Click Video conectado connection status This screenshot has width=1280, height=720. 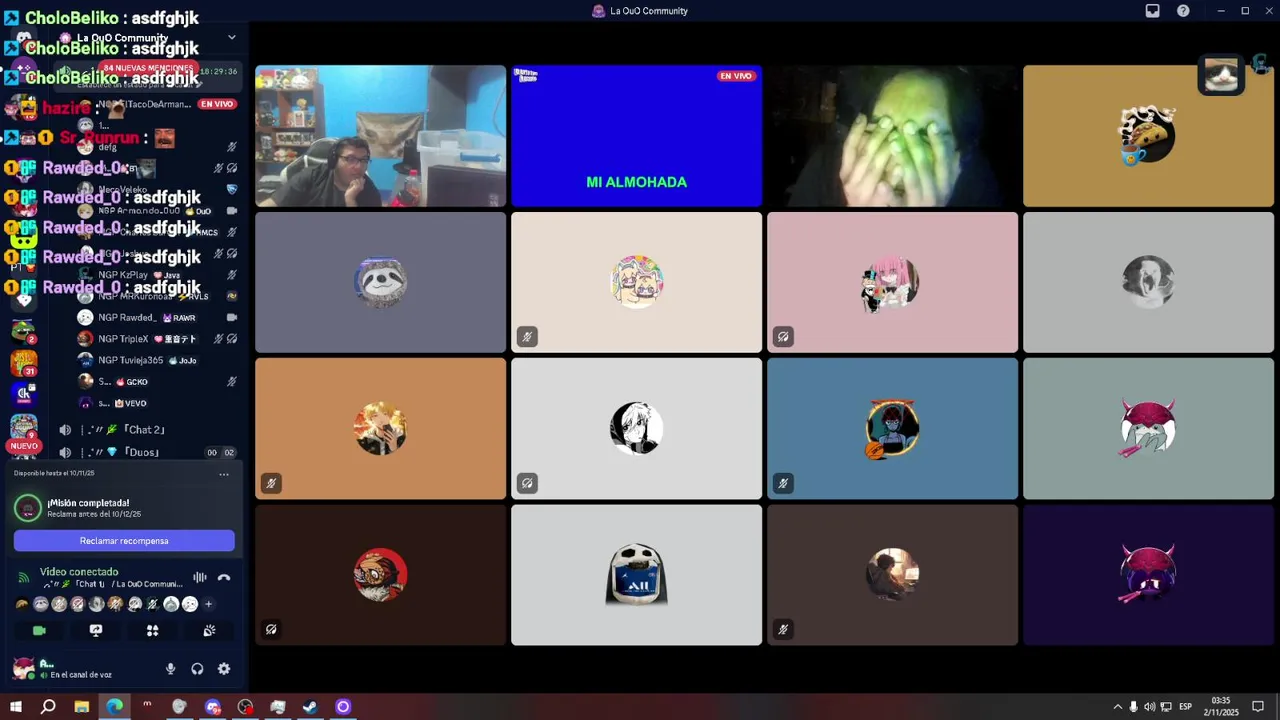[79, 572]
